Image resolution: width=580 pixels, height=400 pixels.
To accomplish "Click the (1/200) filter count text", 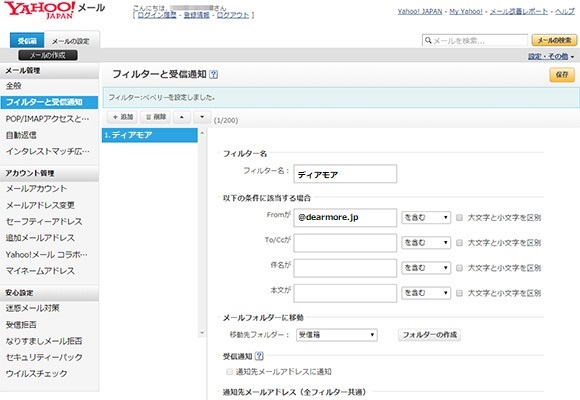I will 226,120.
